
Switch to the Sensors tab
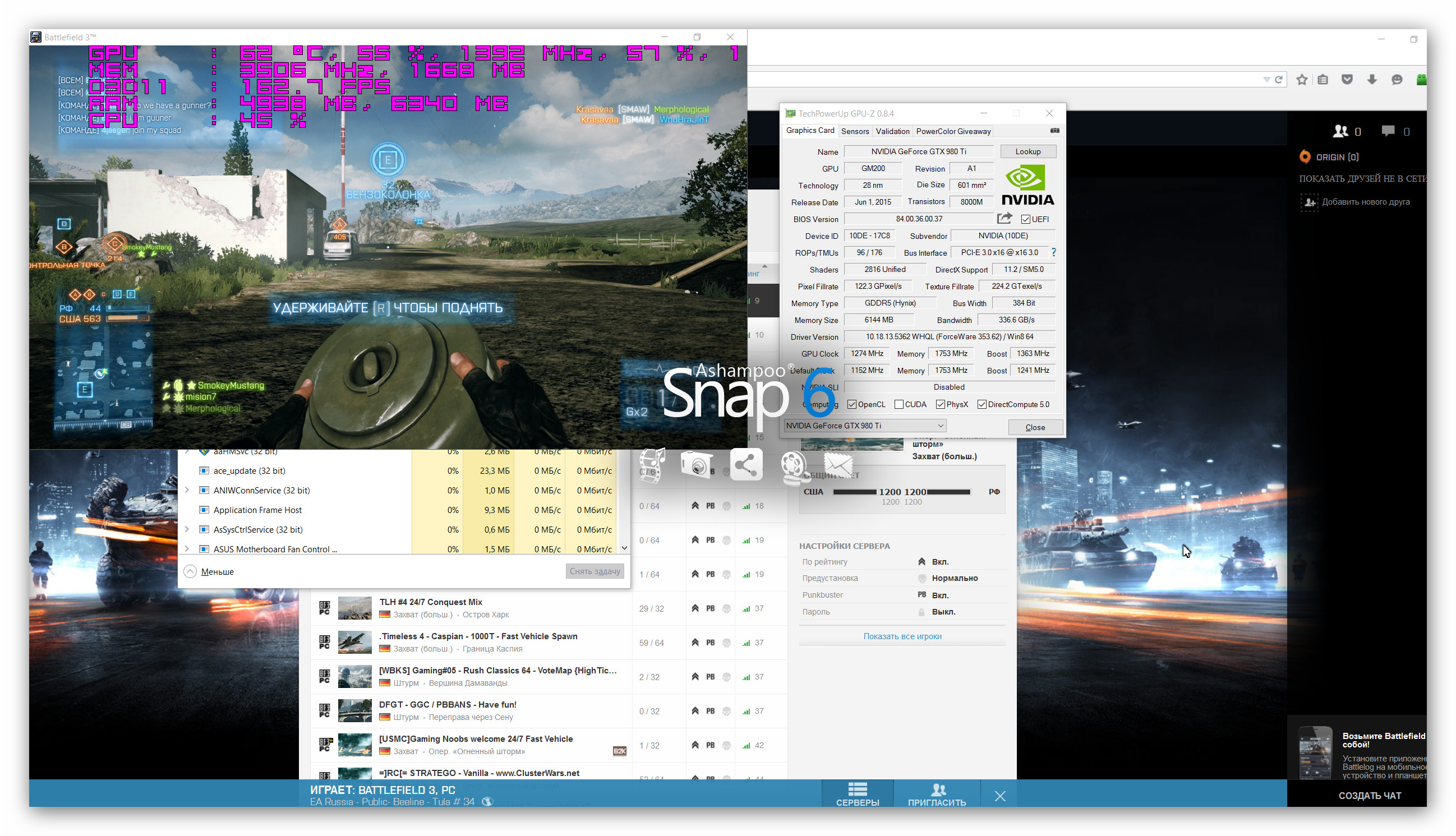pyautogui.click(x=855, y=132)
